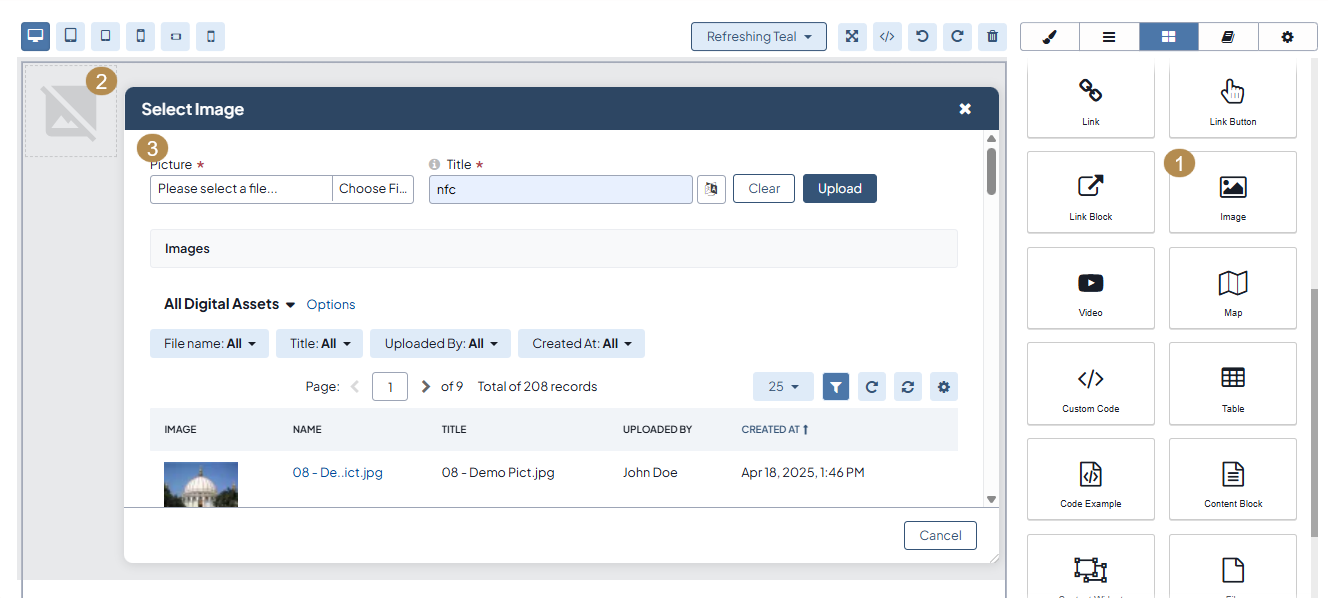Choose the Custom Code block
This screenshot has height=598, width=1328.
click(1090, 384)
